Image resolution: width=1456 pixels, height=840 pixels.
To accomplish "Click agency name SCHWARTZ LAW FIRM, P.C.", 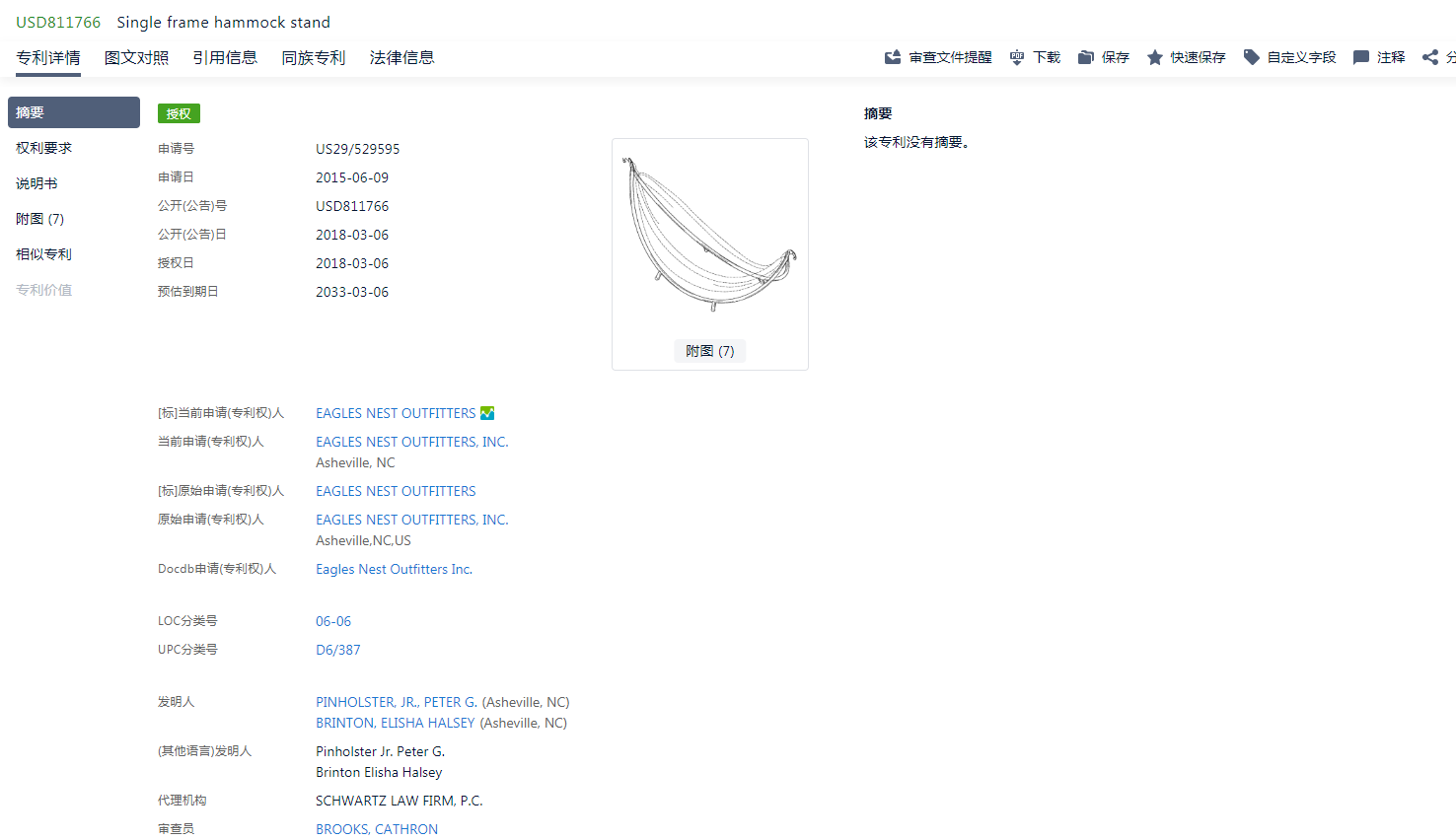I will click(400, 801).
